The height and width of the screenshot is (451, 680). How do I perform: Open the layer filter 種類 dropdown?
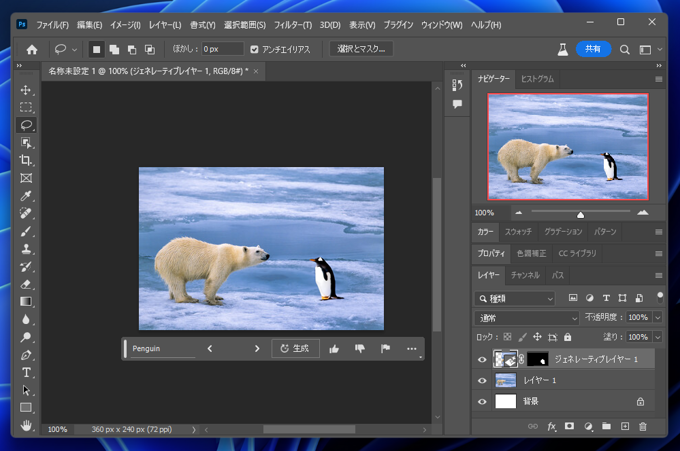tap(516, 298)
